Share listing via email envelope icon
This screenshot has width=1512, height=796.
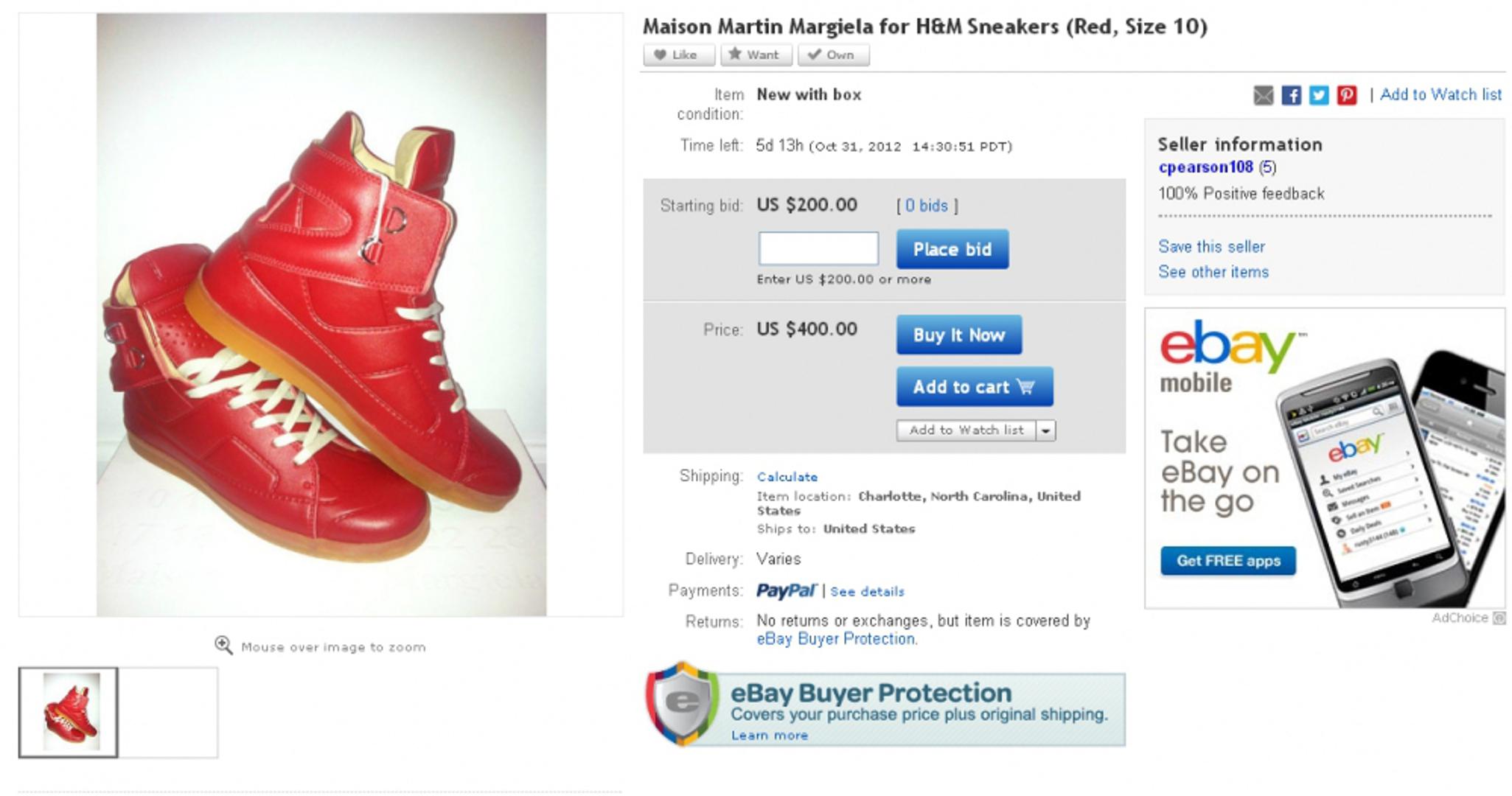[1263, 95]
